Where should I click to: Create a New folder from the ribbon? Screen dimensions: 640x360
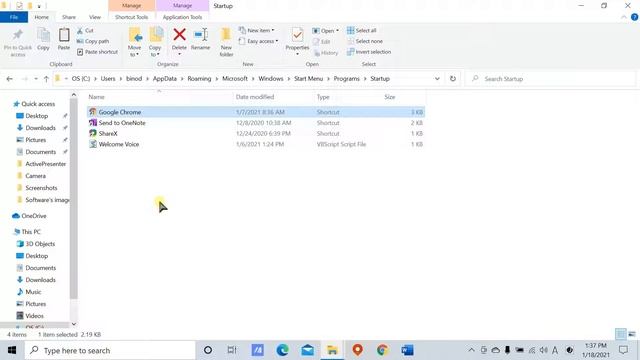226,42
